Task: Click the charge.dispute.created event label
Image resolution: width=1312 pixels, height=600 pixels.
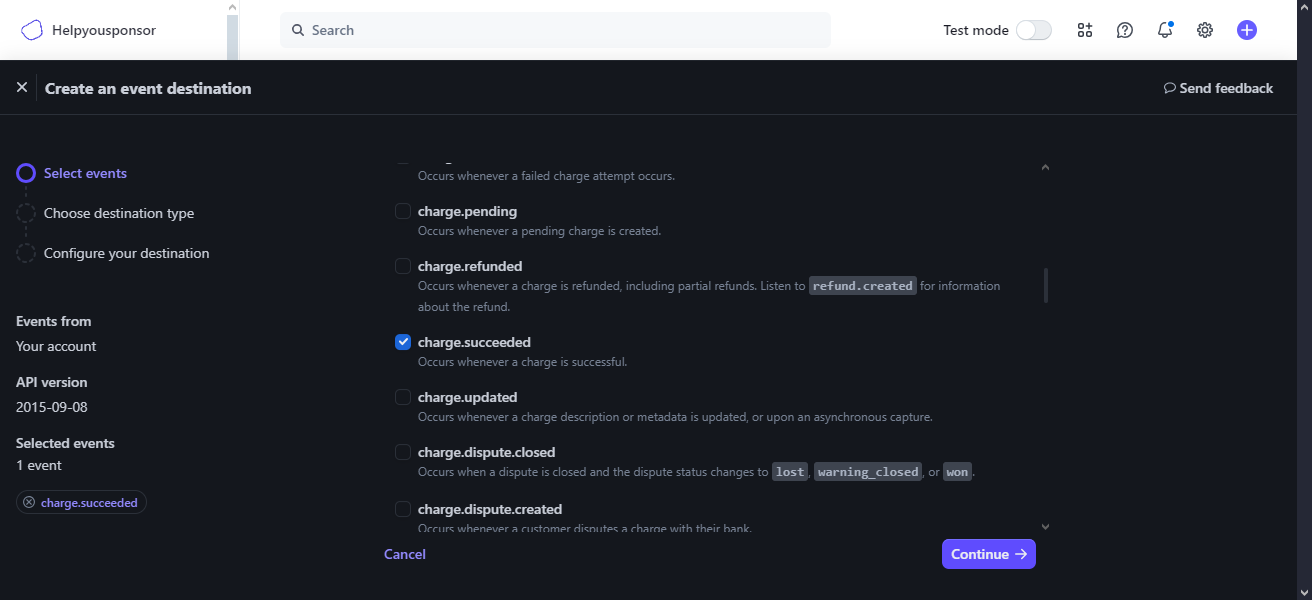Action: tap(490, 509)
